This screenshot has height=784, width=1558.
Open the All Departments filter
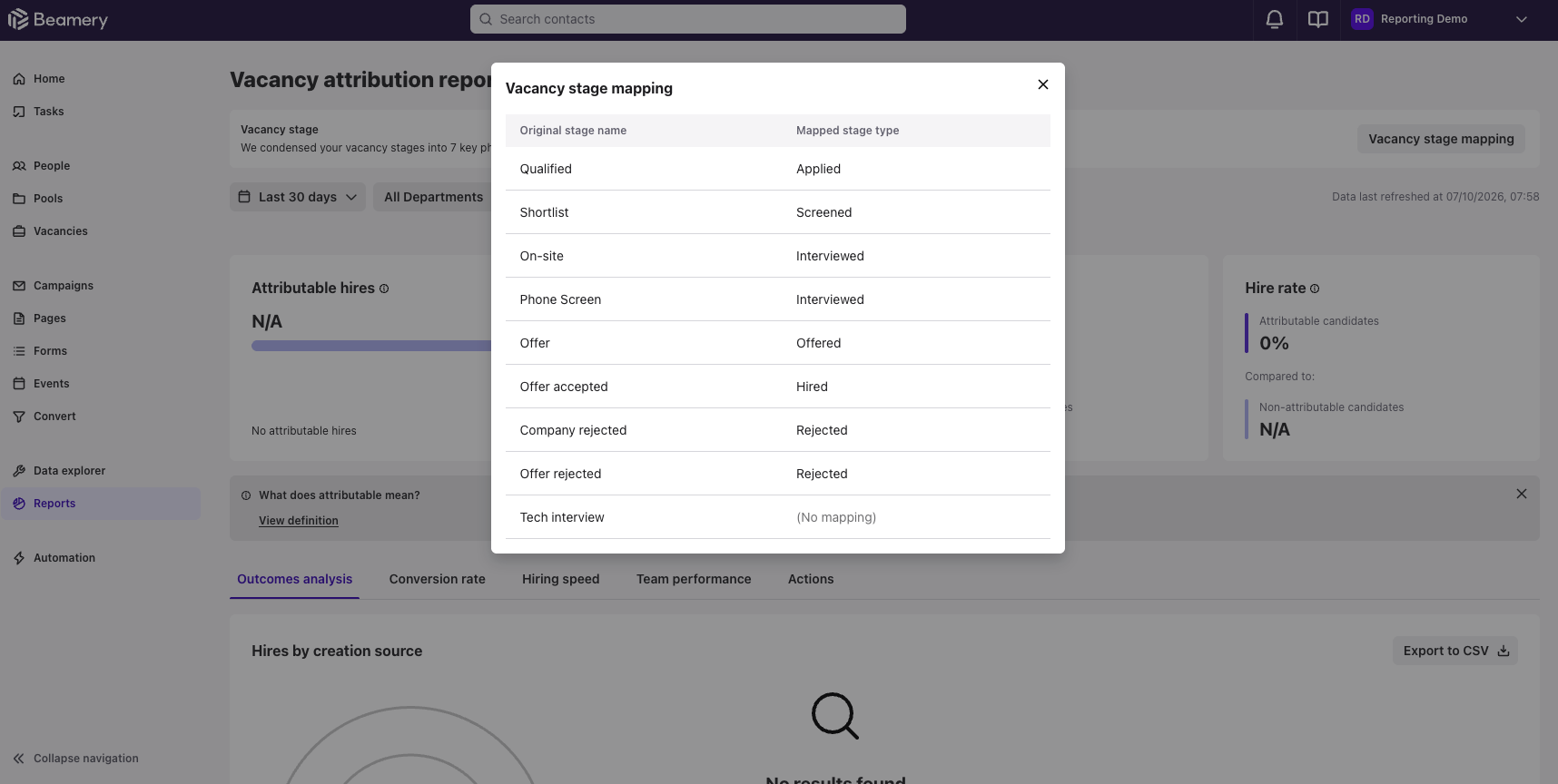(433, 197)
